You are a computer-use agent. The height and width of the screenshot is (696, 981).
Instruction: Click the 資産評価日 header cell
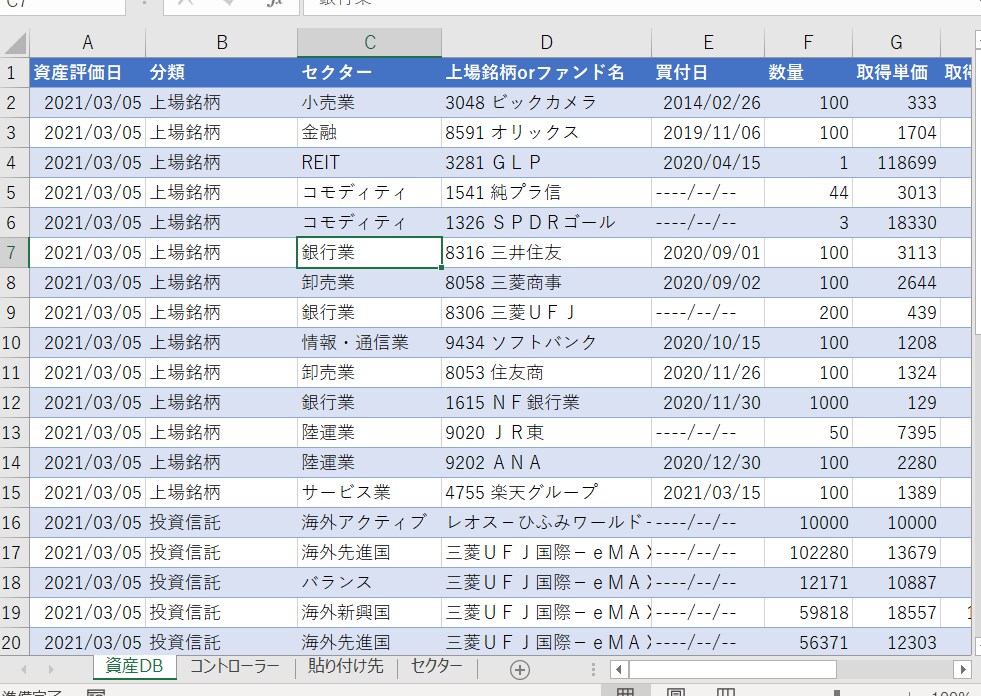point(88,73)
